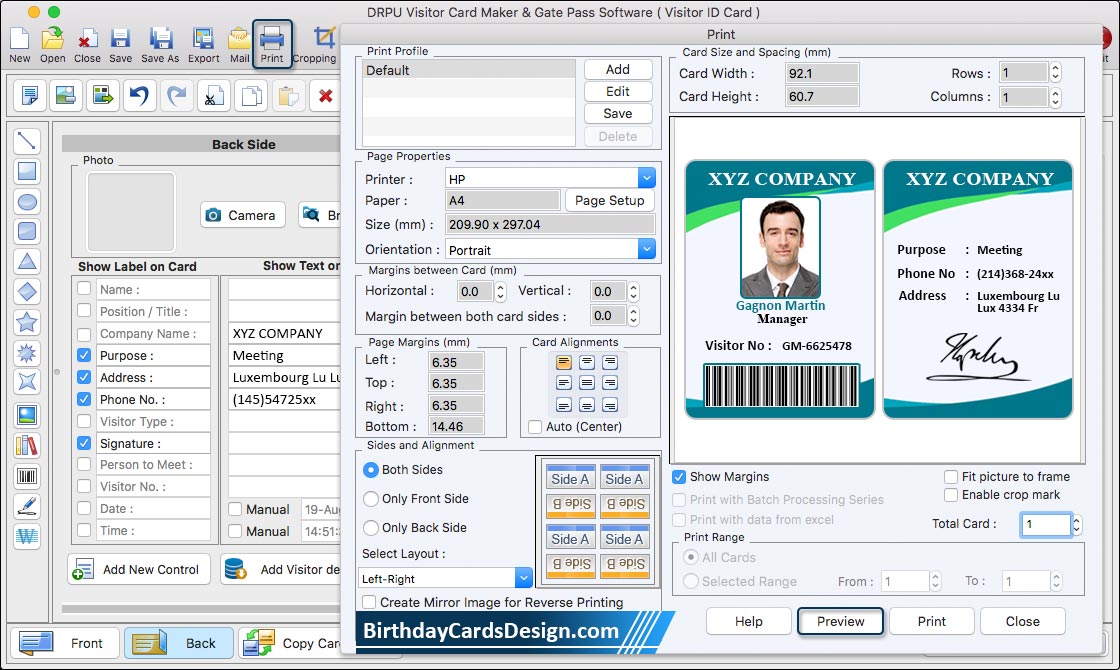Click the Help button
Image resolution: width=1120 pixels, height=670 pixels.
pos(749,621)
